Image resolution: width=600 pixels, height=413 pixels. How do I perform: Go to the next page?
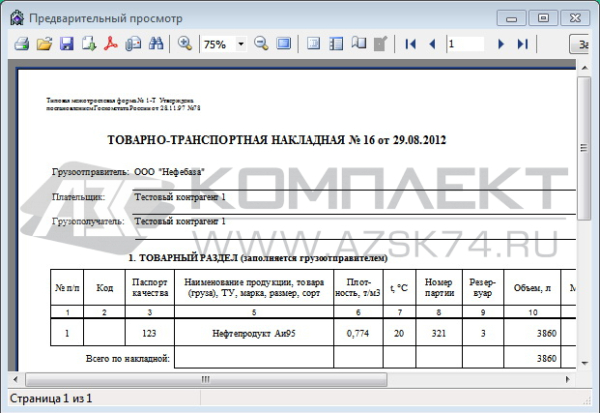click(501, 44)
